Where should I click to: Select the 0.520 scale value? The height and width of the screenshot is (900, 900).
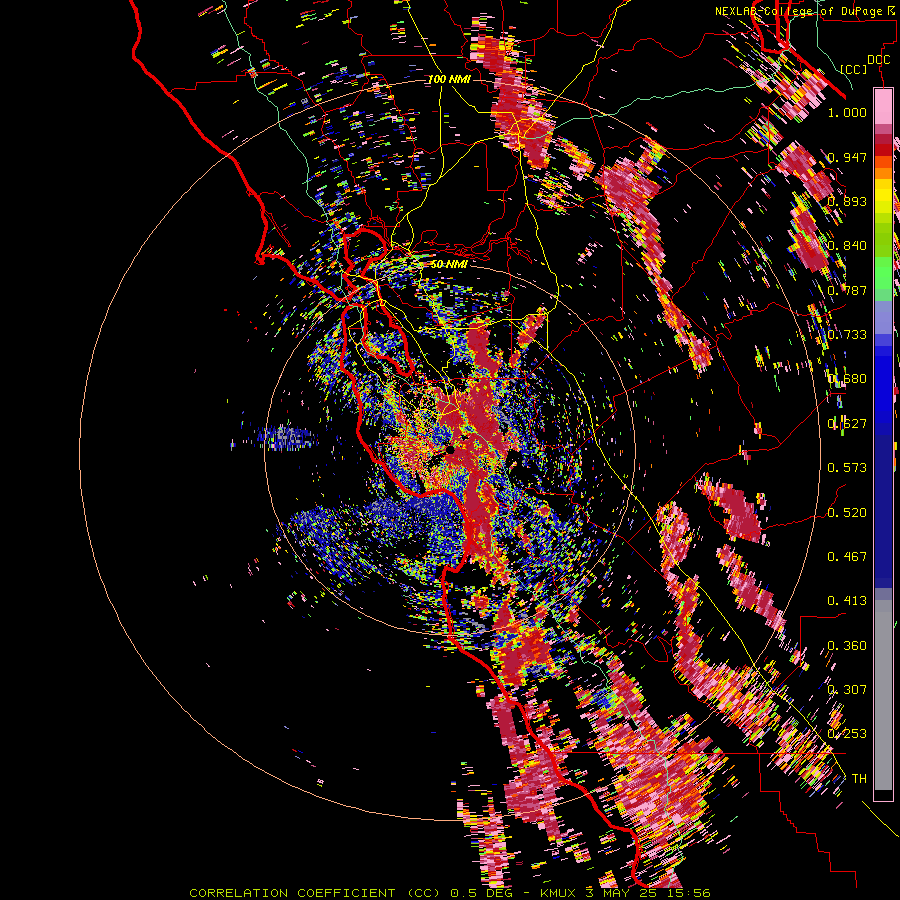847,513
